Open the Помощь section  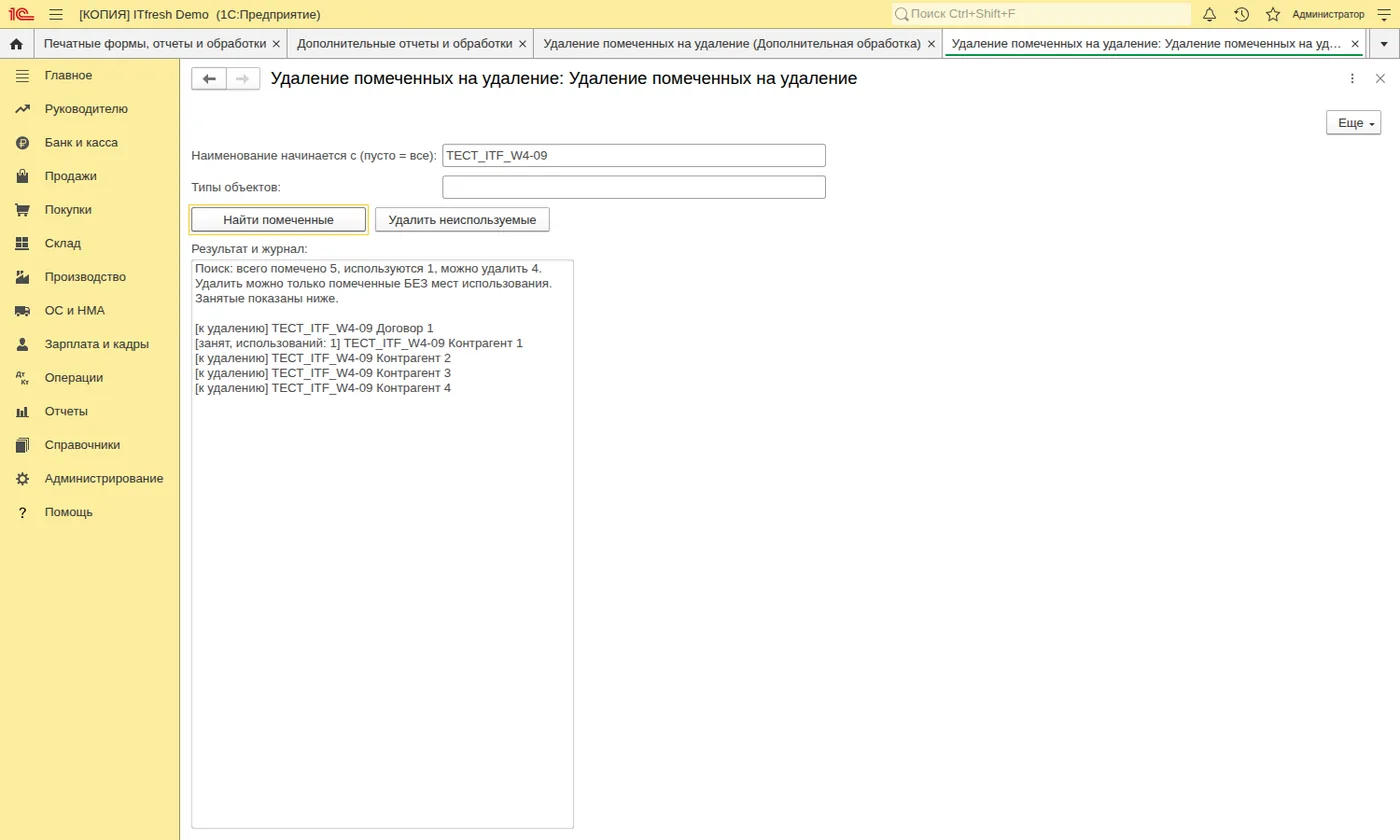tap(90, 512)
